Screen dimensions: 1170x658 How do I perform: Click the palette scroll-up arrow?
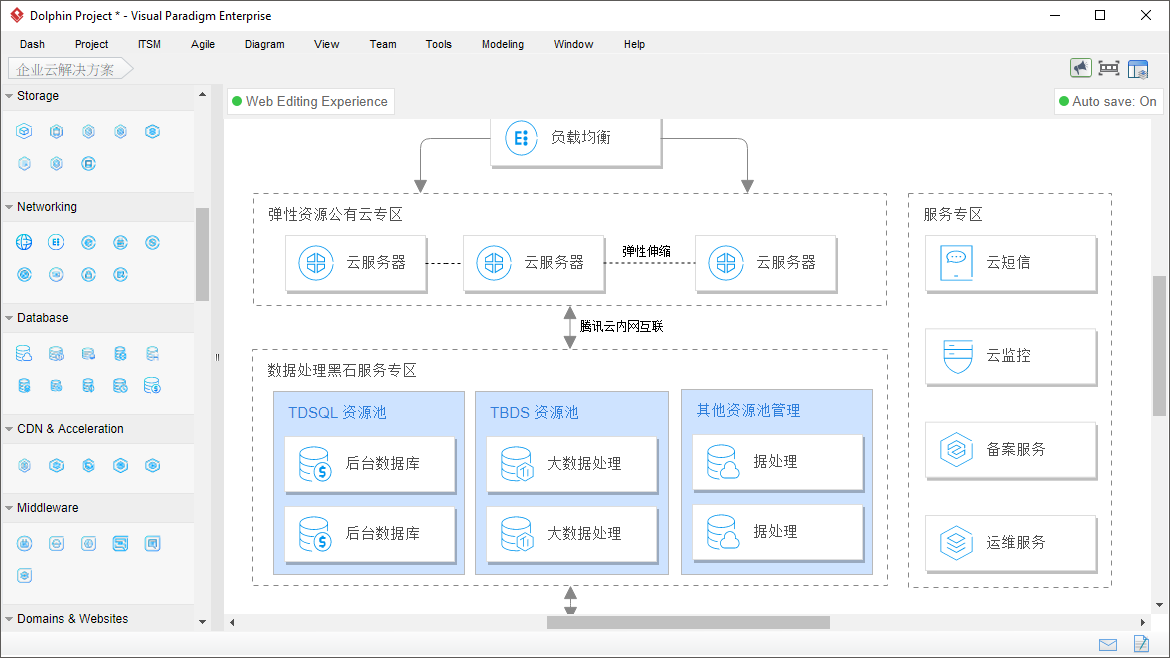(x=202, y=95)
